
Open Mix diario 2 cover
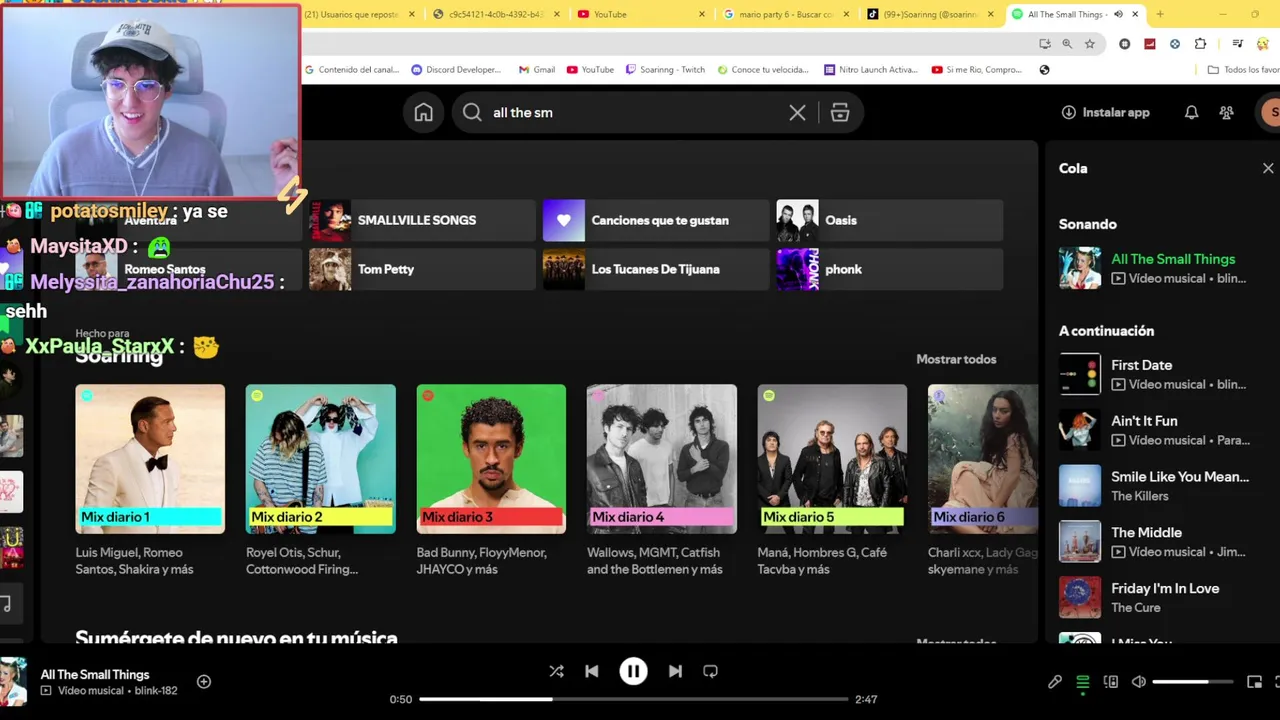321,459
